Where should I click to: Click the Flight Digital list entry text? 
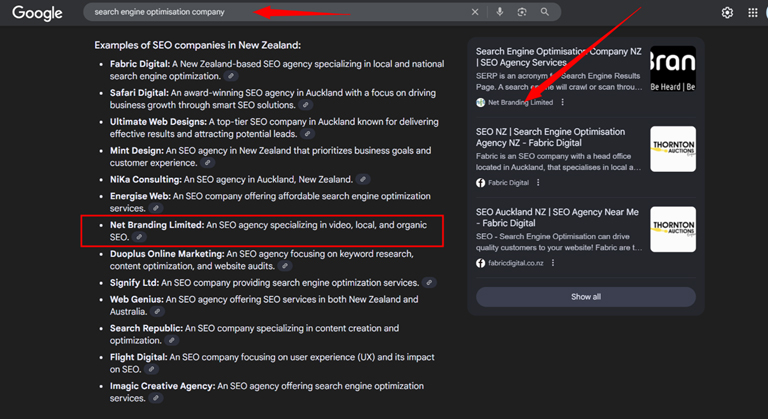pyautogui.click(x=272, y=364)
